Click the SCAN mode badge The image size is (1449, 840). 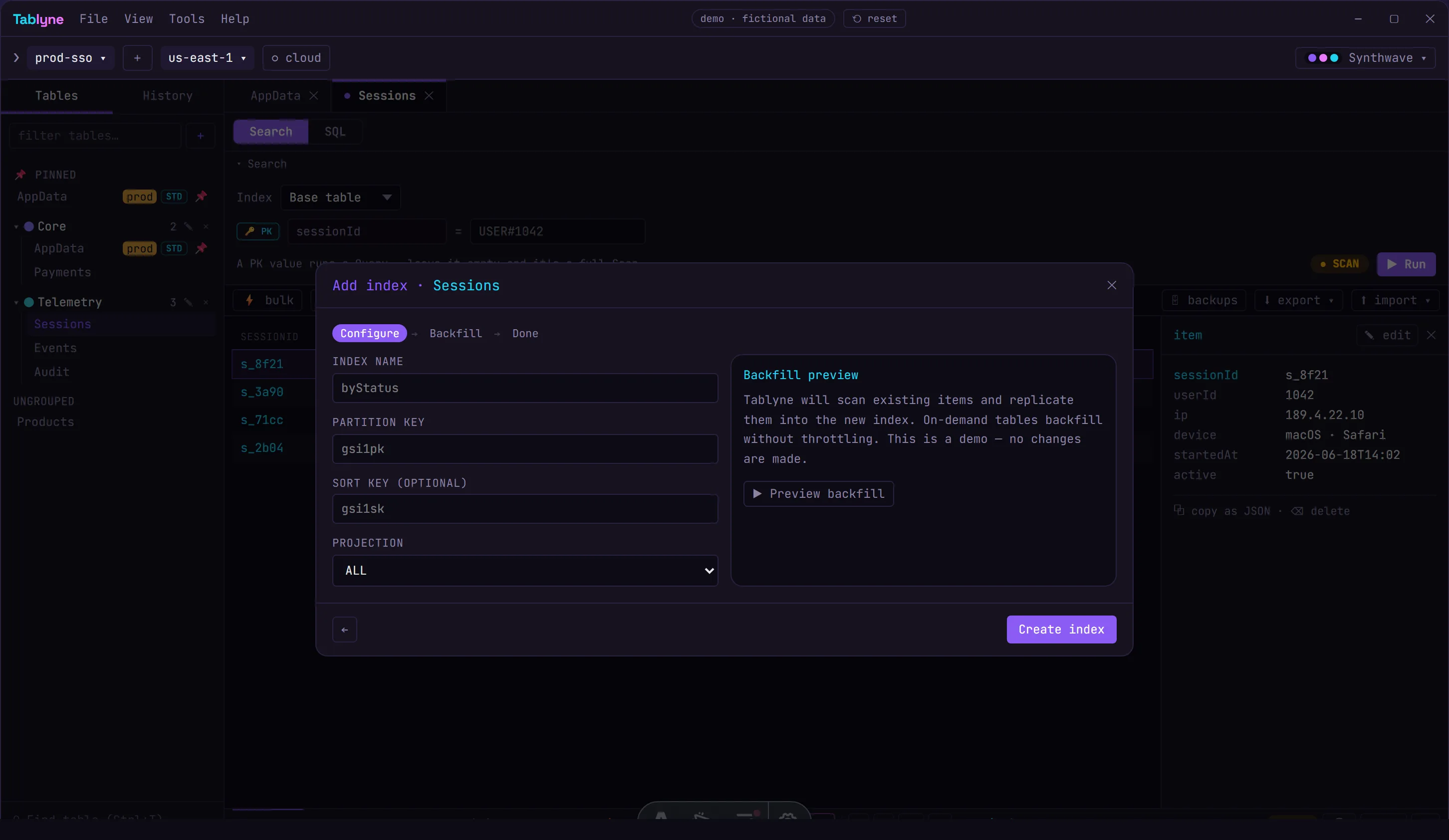(x=1340, y=264)
